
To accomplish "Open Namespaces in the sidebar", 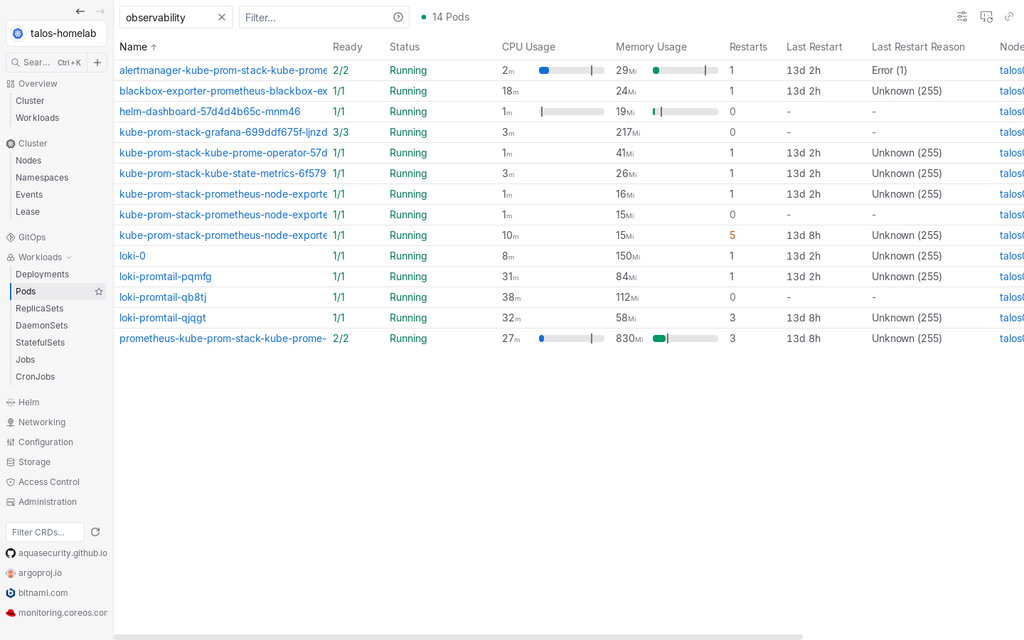I will 42,178.
